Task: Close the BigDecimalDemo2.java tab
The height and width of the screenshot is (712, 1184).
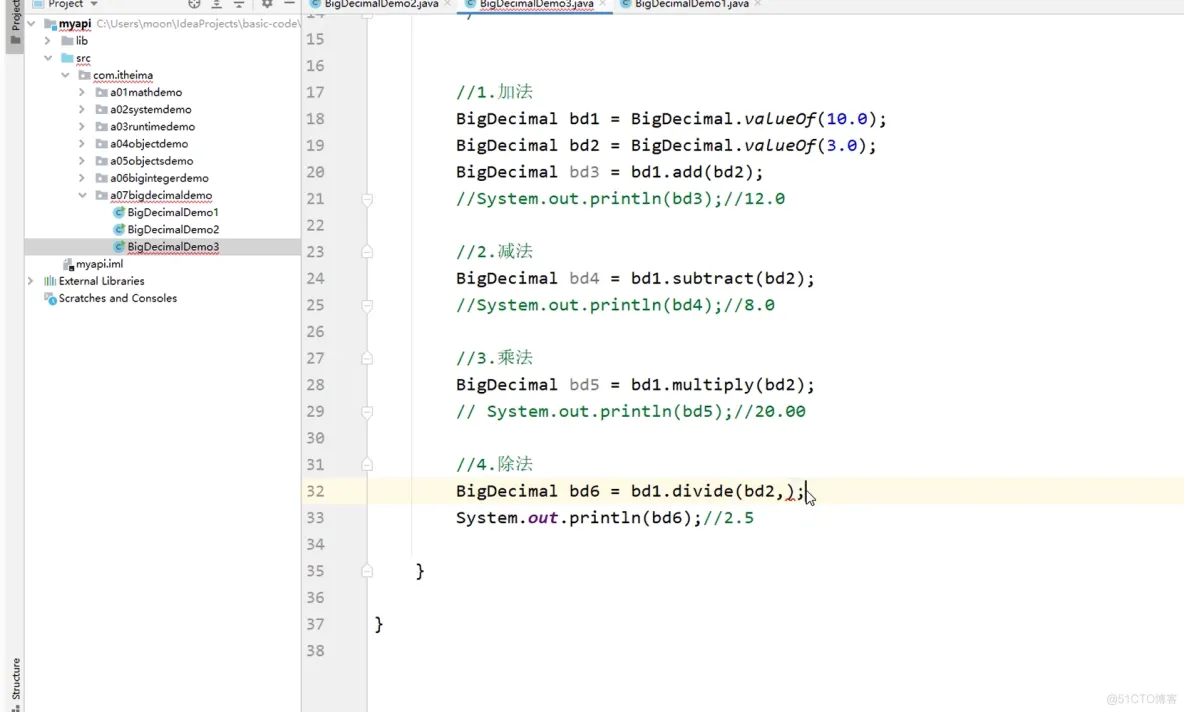Action: click(x=448, y=4)
